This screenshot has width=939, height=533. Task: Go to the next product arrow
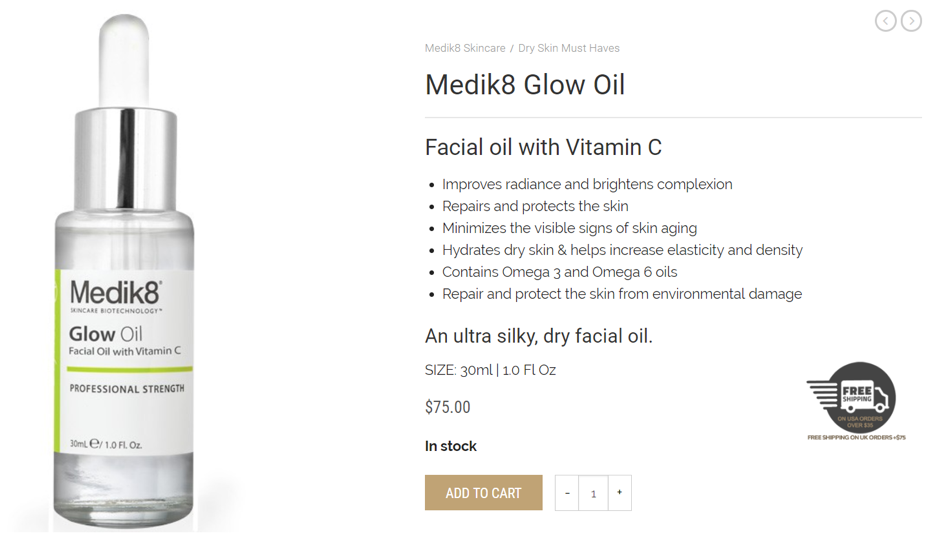[911, 21]
